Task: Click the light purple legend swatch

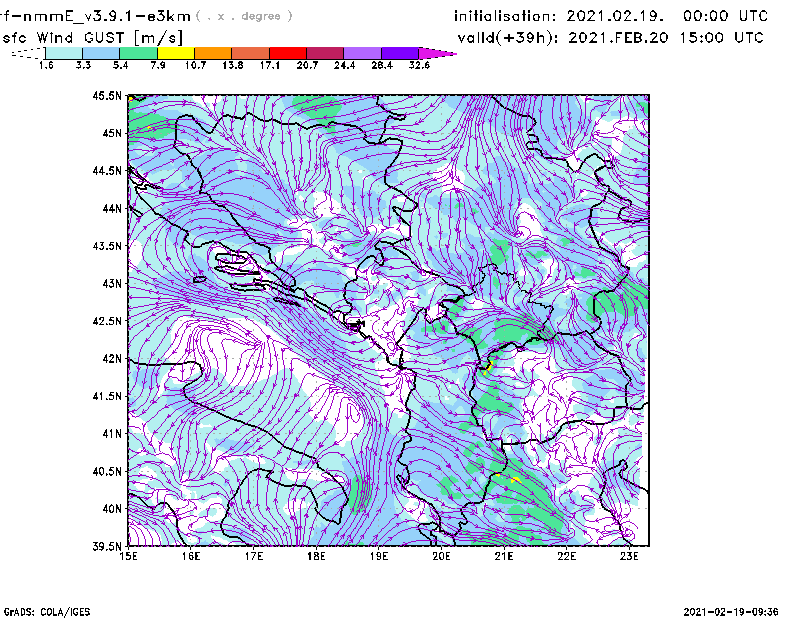Action: [x=362, y=53]
